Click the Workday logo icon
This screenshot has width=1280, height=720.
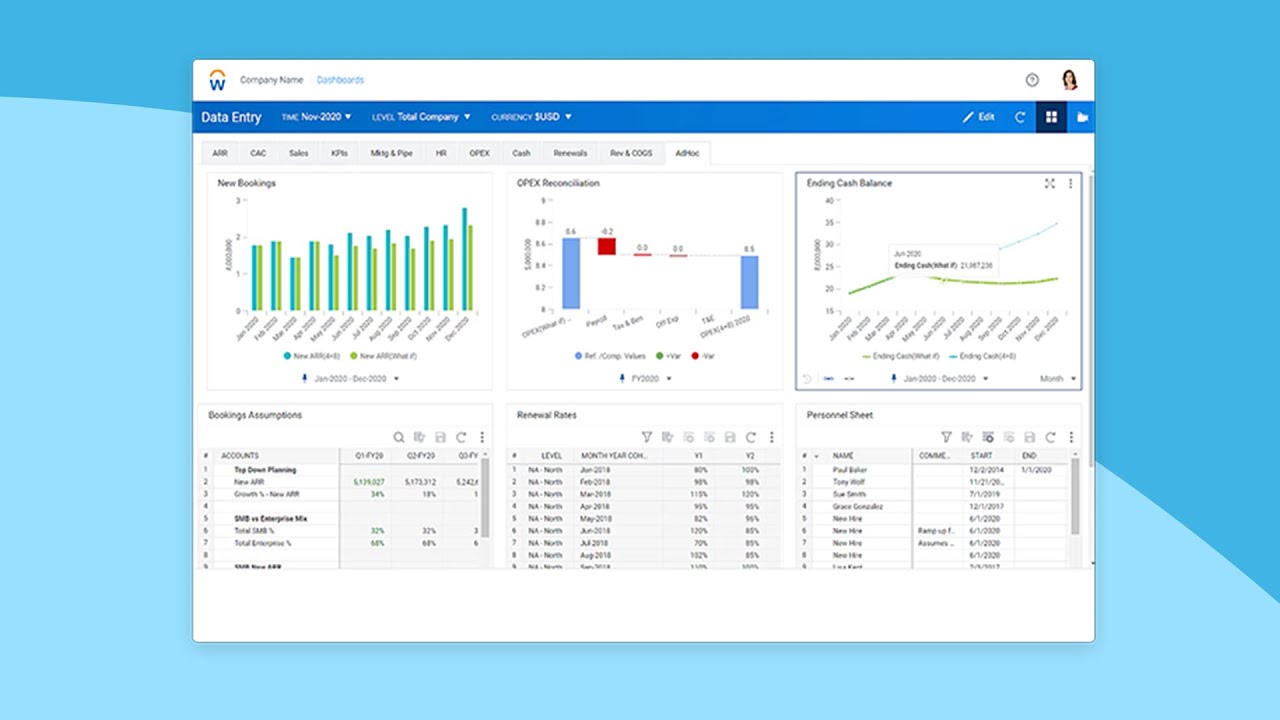[x=217, y=80]
